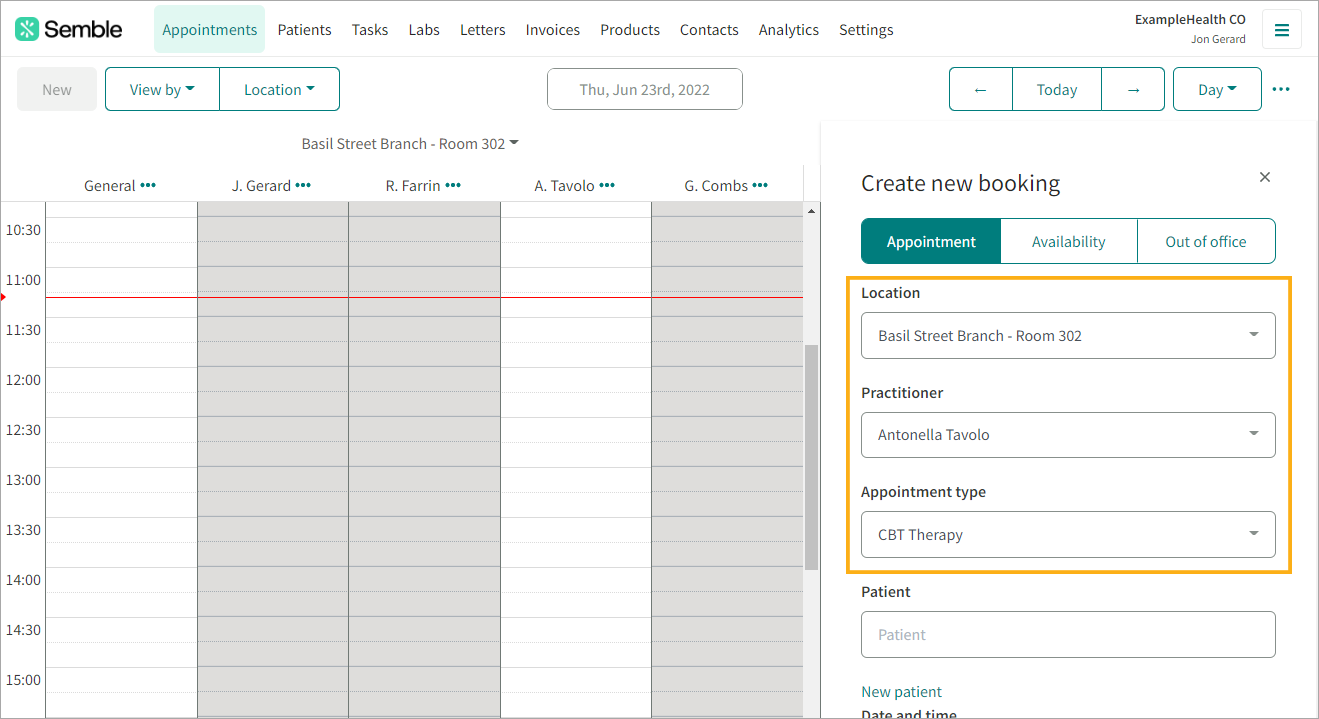
Task: Switch to Availability booking tab
Action: [x=1069, y=241]
